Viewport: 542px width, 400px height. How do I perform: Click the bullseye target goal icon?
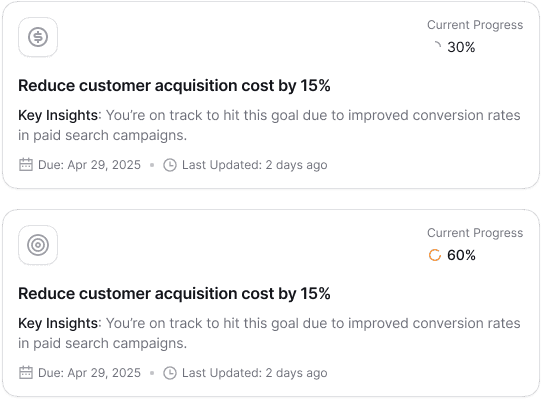pyautogui.click(x=38, y=245)
